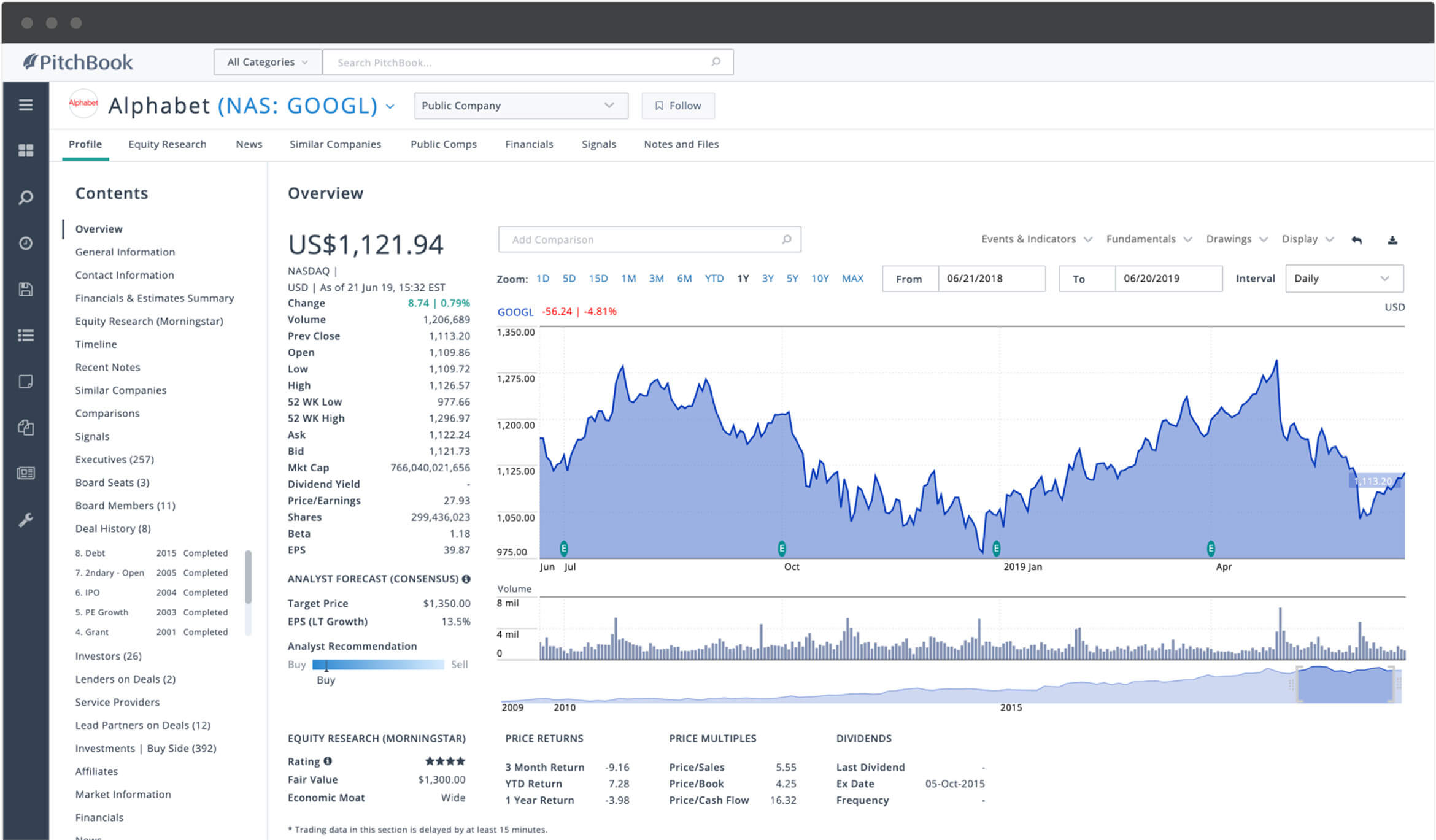This screenshot has height=840, width=1436.
Task: Open the All Categories dropdown
Action: click(x=268, y=62)
